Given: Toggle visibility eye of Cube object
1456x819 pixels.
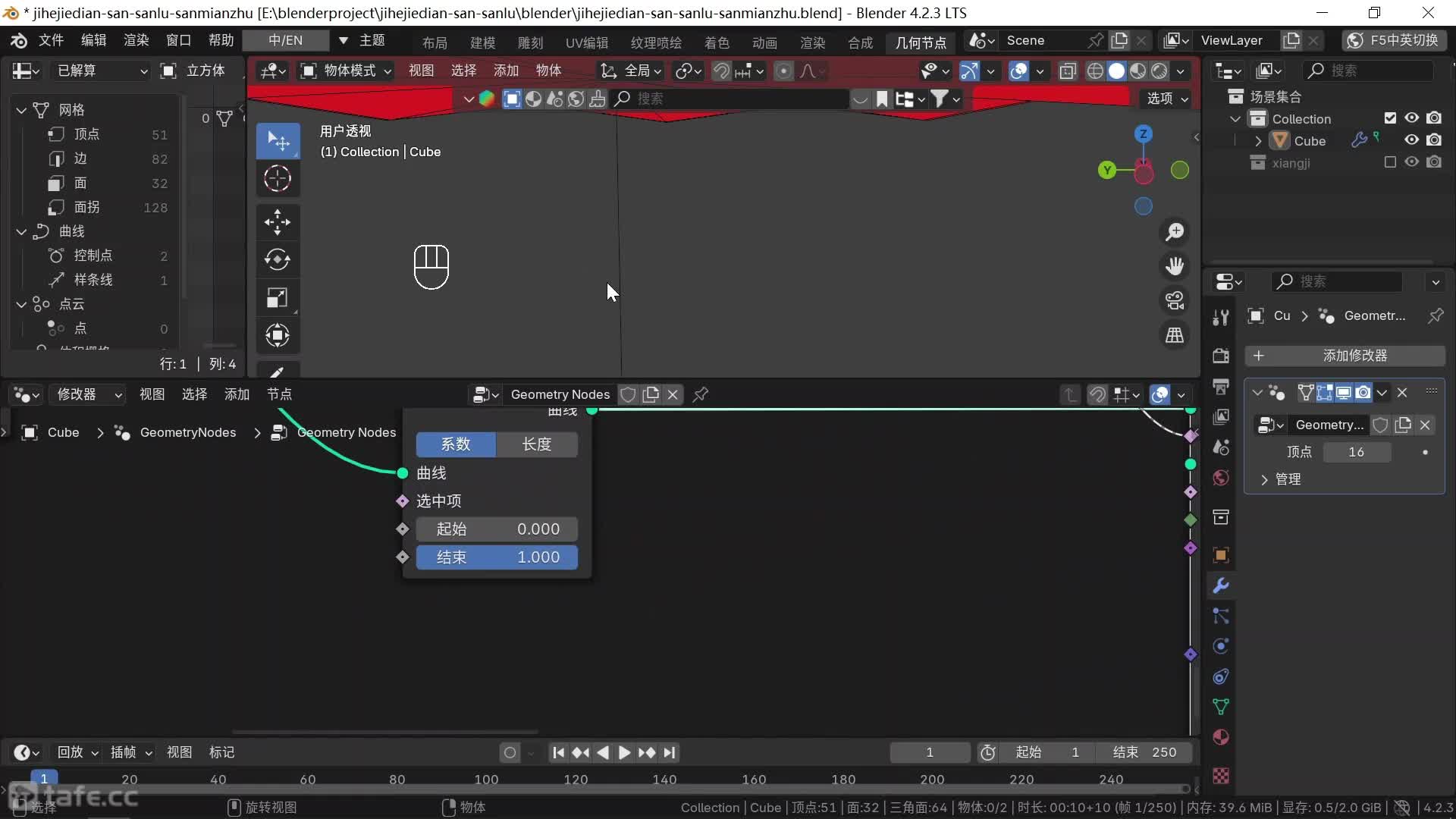Looking at the screenshot, I should [1411, 140].
